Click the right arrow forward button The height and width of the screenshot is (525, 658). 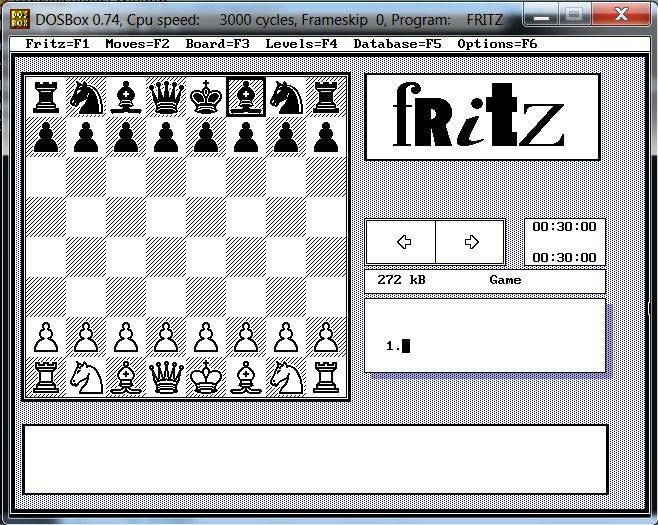471,242
